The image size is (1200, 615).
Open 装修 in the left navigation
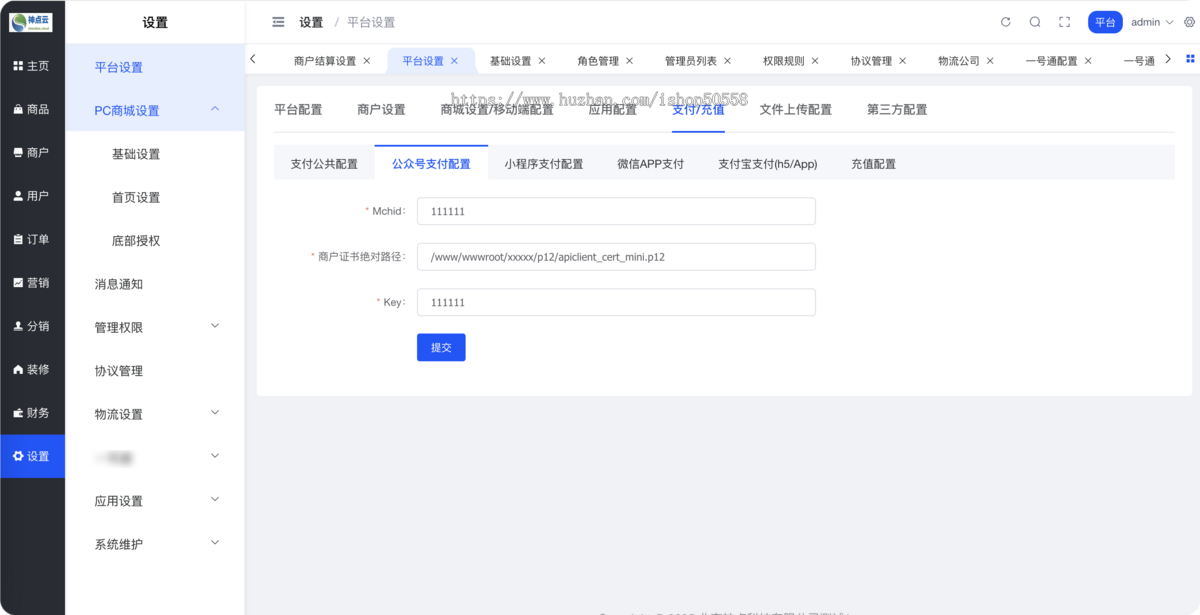coord(32,369)
